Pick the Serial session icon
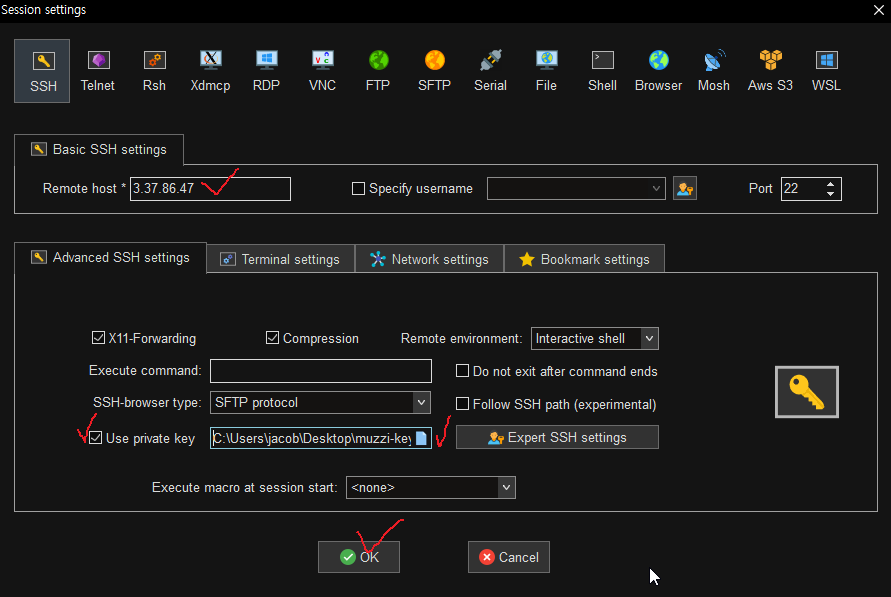 pyautogui.click(x=490, y=71)
